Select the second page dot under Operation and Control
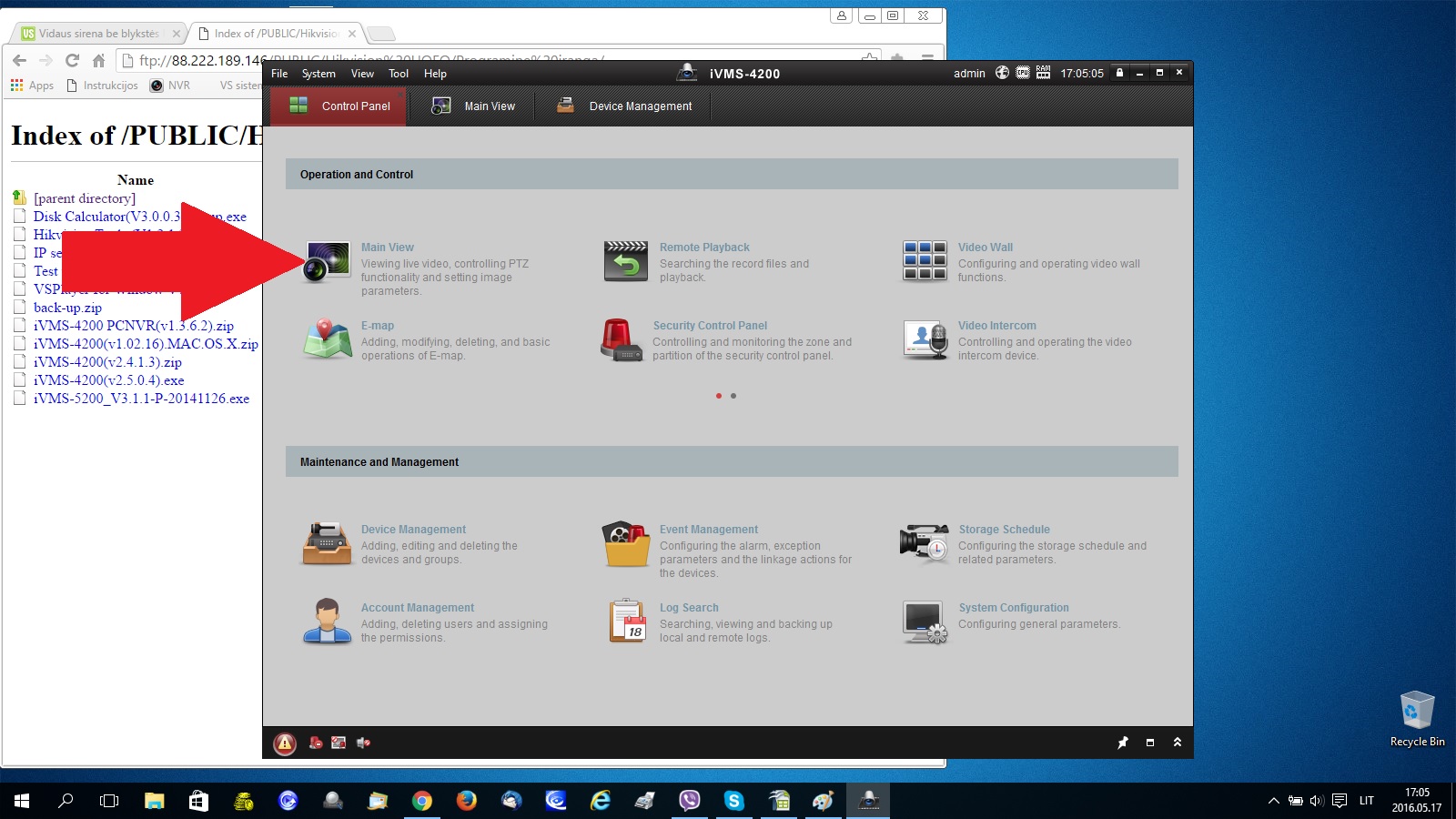 pos(733,396)
